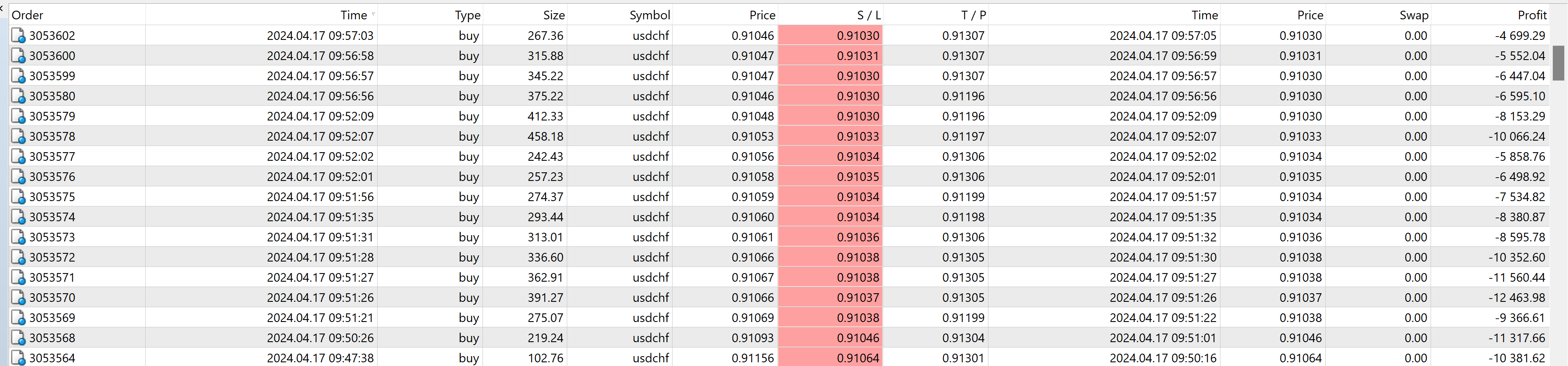Image resolution: width=1568 pixels, height=366 pixels.
Task: Click the Size column header
Action: (x=554, y=15)
